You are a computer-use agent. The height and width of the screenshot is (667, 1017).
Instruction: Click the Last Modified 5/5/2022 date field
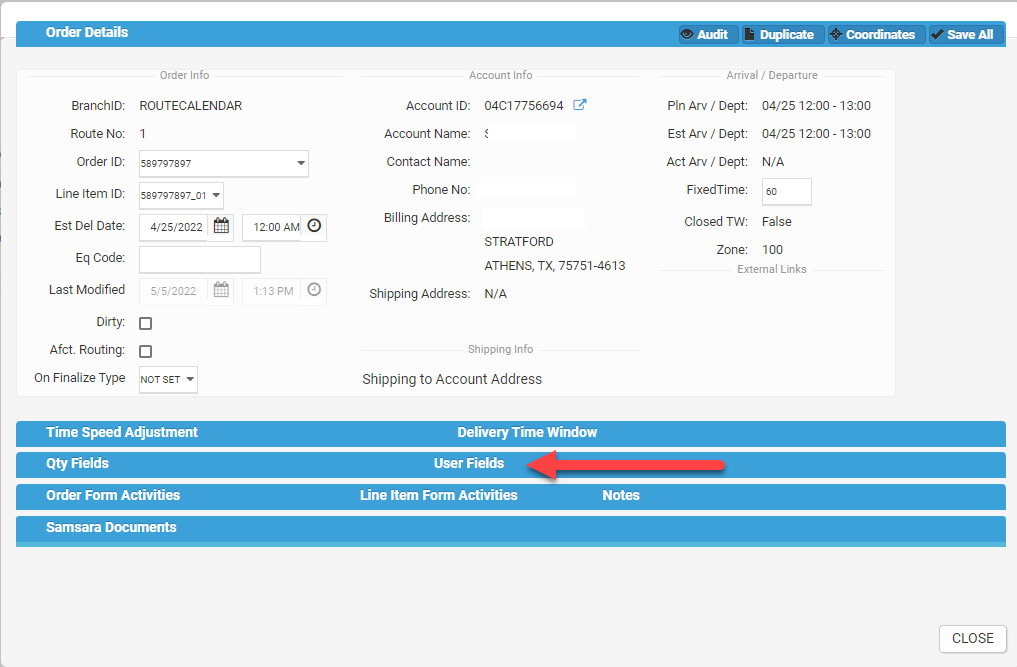point(173,291)
